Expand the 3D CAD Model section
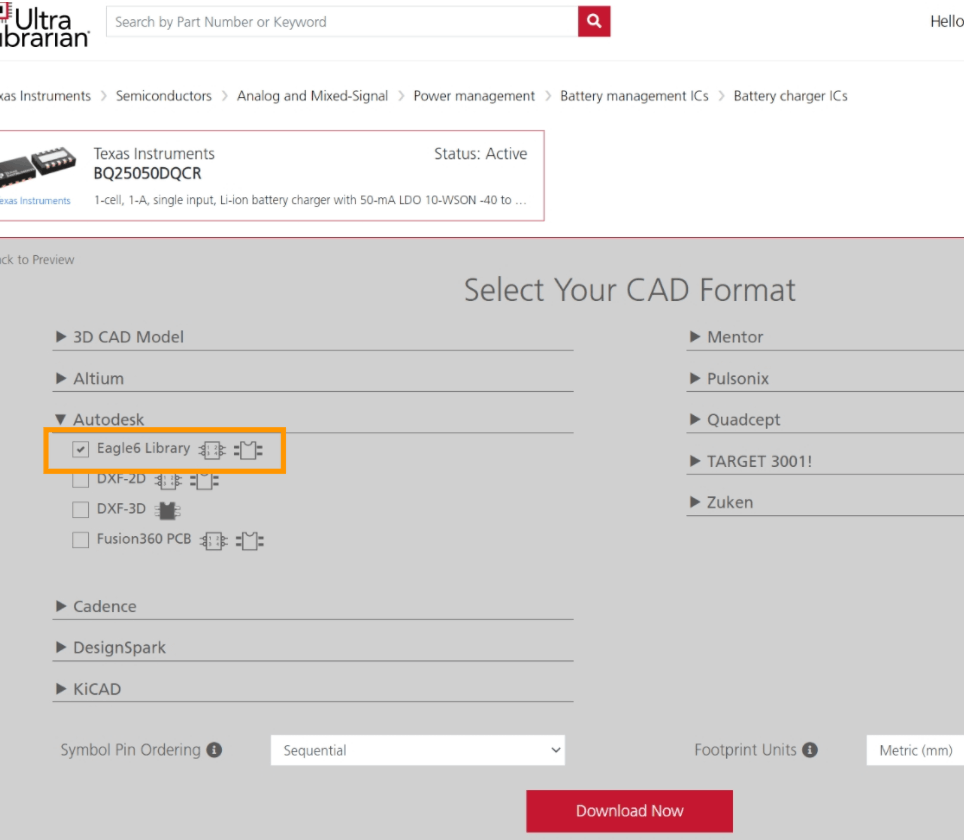 [x=313, y=337]
